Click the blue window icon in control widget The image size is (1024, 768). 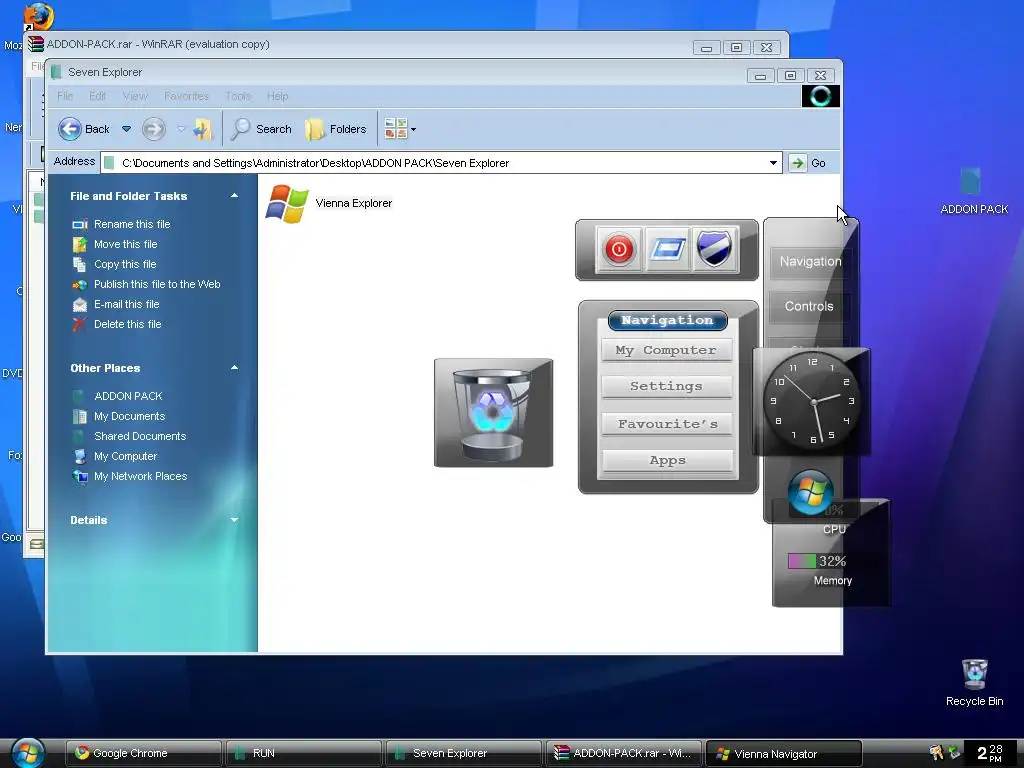point(667,249)
